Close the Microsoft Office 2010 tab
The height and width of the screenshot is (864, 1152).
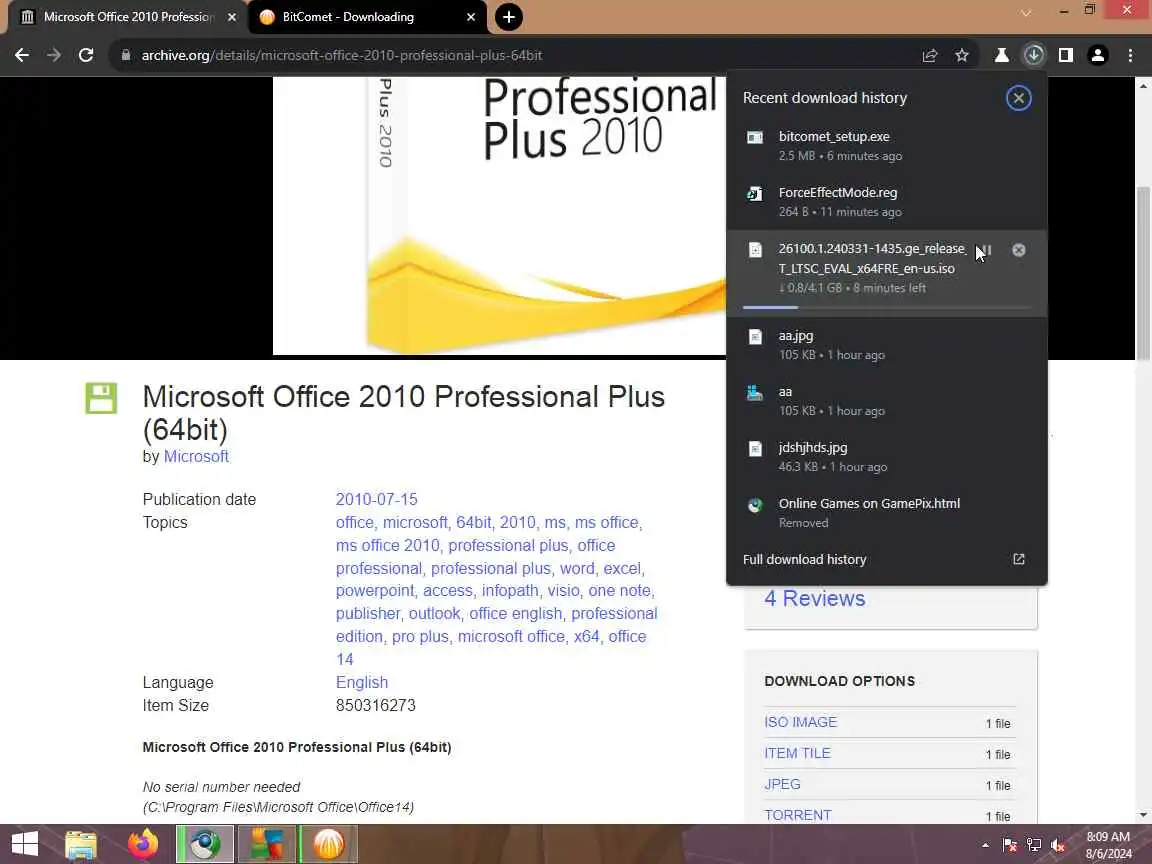pyautogui.click(x=232, y=17)
